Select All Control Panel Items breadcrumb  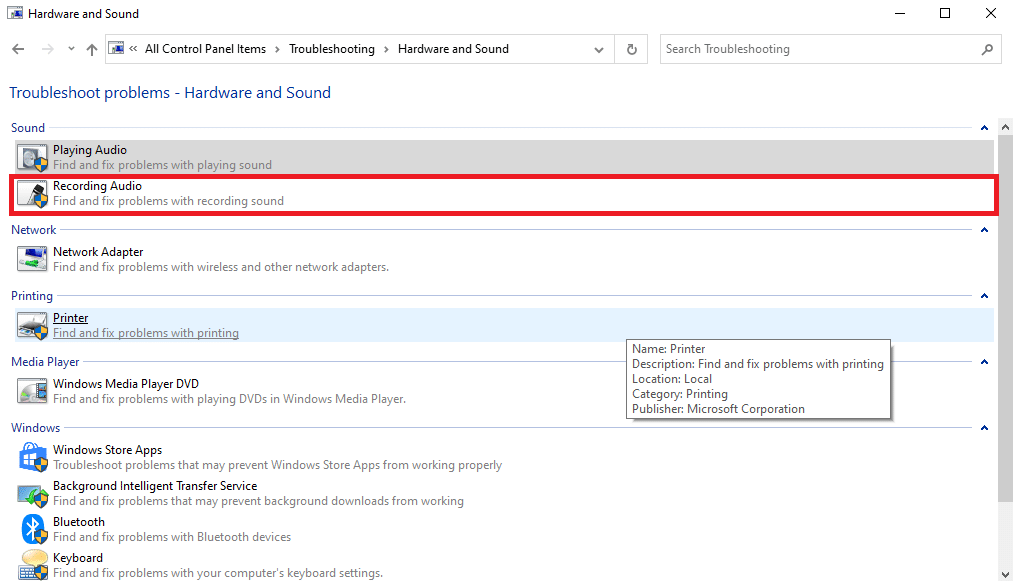click(205, 49)
